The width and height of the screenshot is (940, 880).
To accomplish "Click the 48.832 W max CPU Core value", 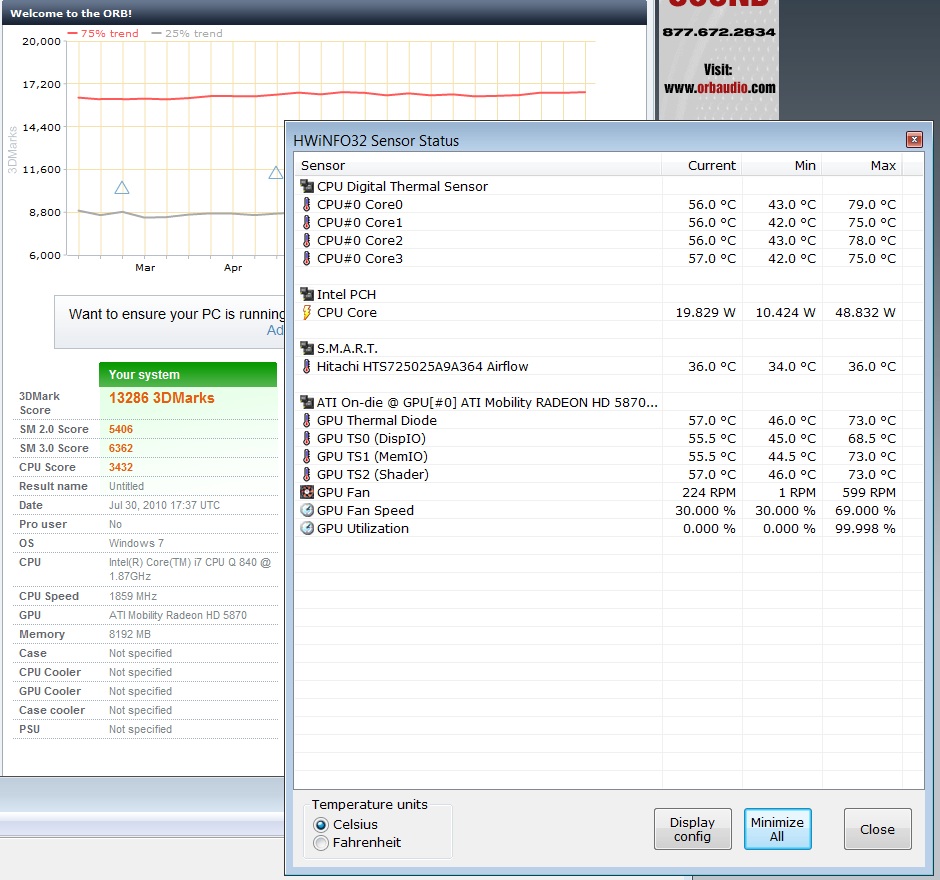I will pyautogui.click(x=865, y=312).
